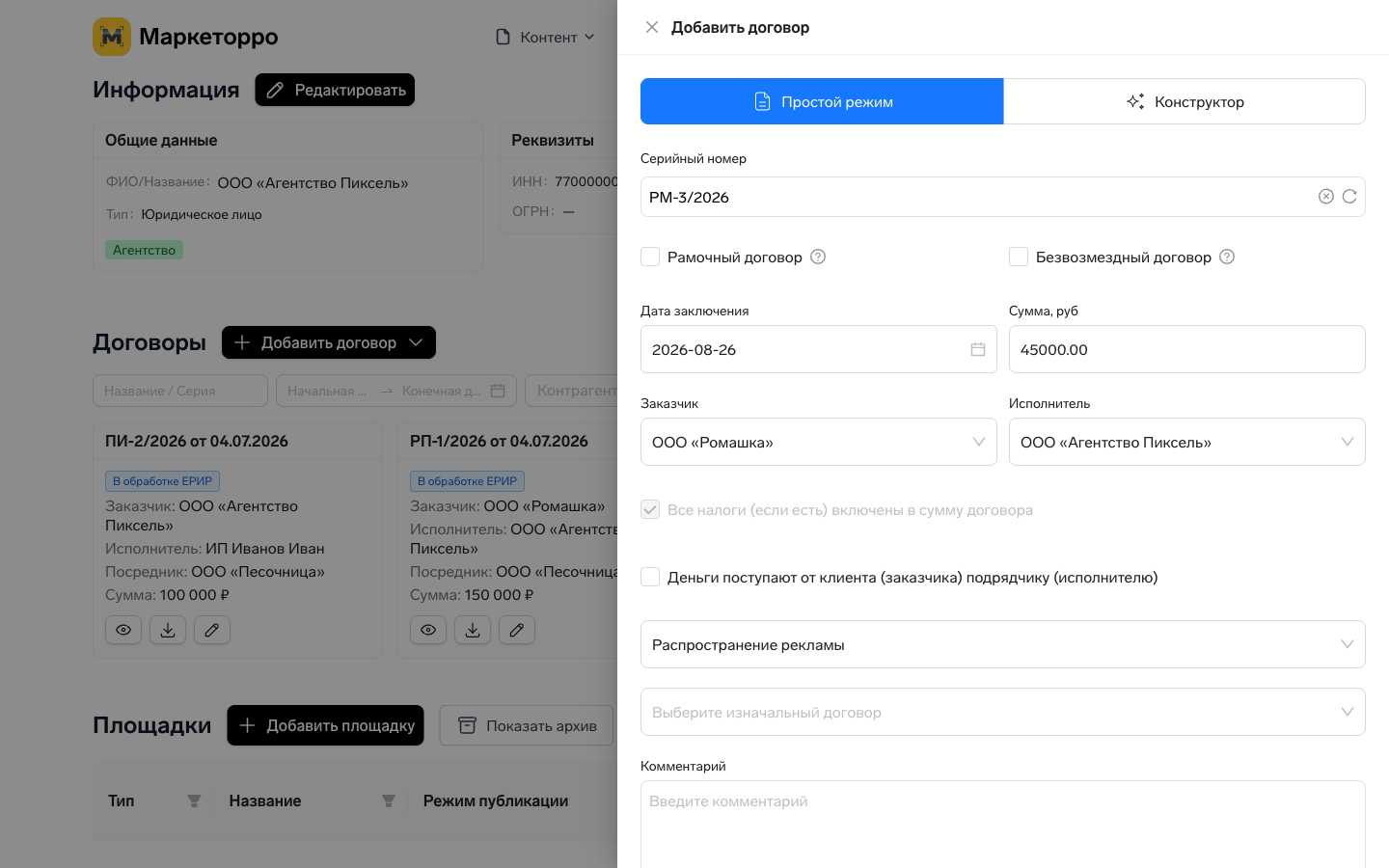Click В обработке ЕРИР badge on ПИ-2/2026
Viewport: 1389px width, 868px height.
point(162,481)
